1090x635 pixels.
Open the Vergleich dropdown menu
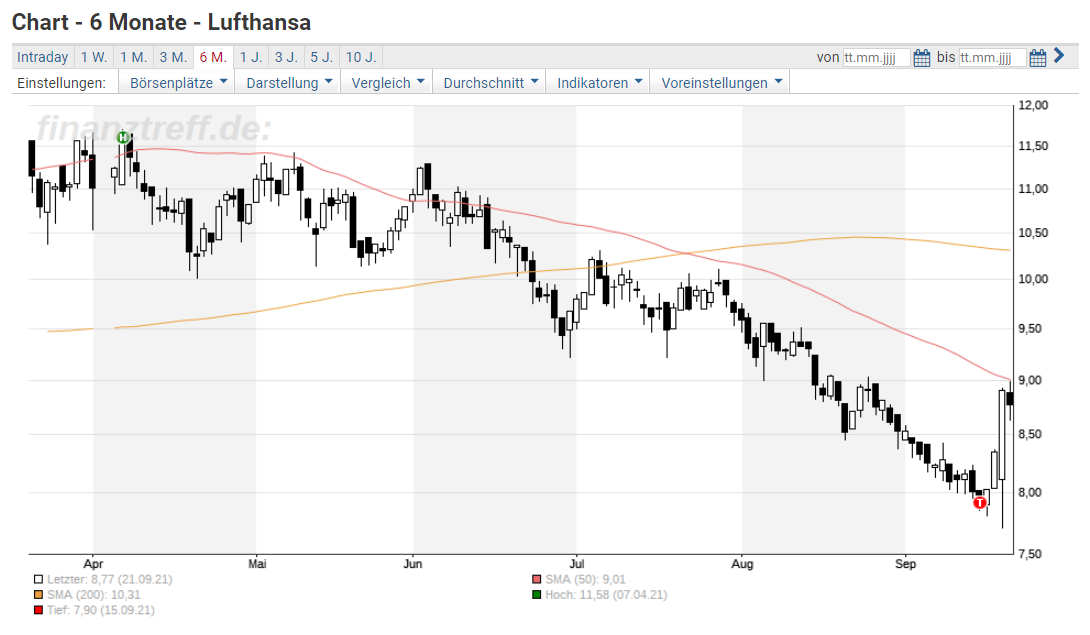click(x=387, y=83)
